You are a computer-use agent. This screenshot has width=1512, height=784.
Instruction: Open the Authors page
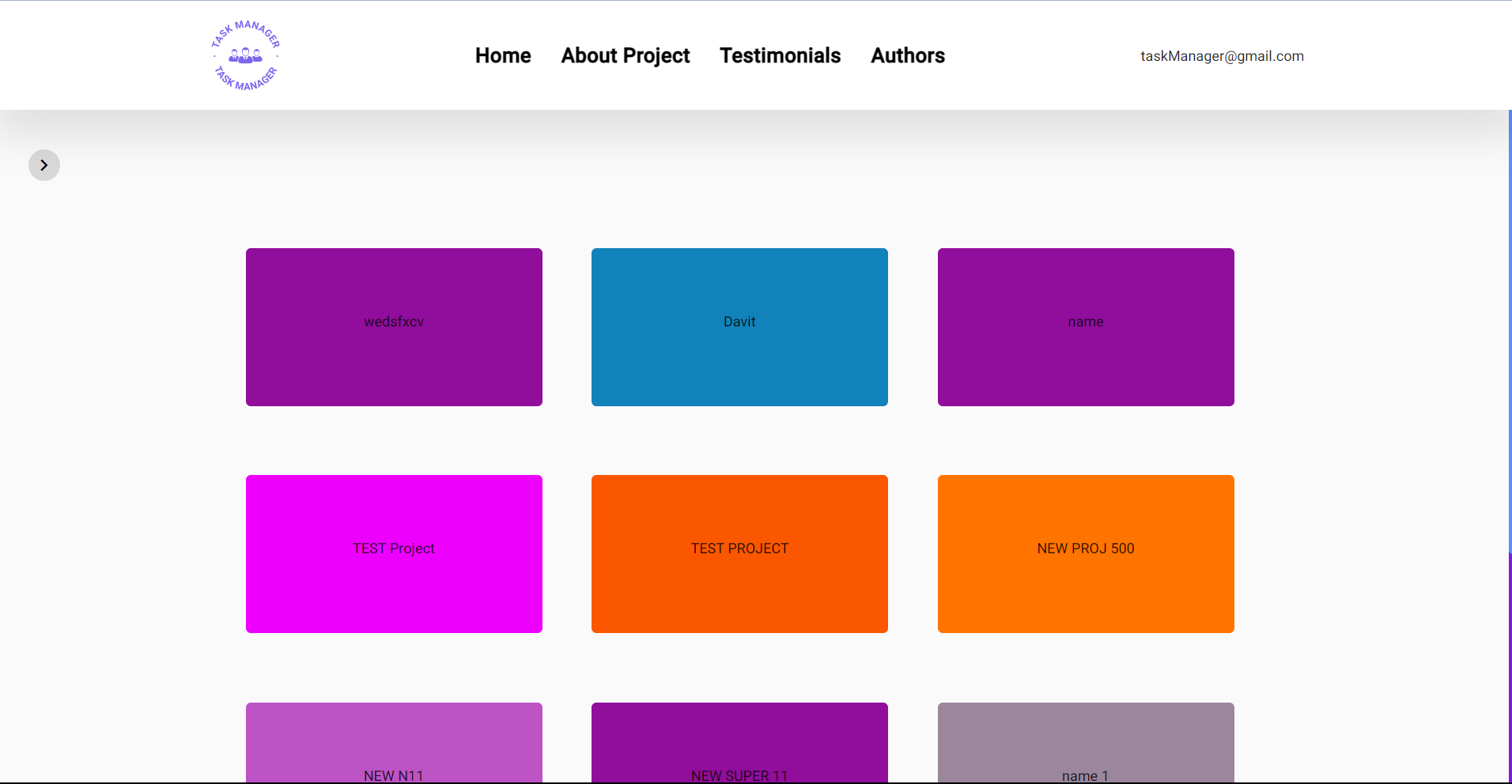click(907, 55)
